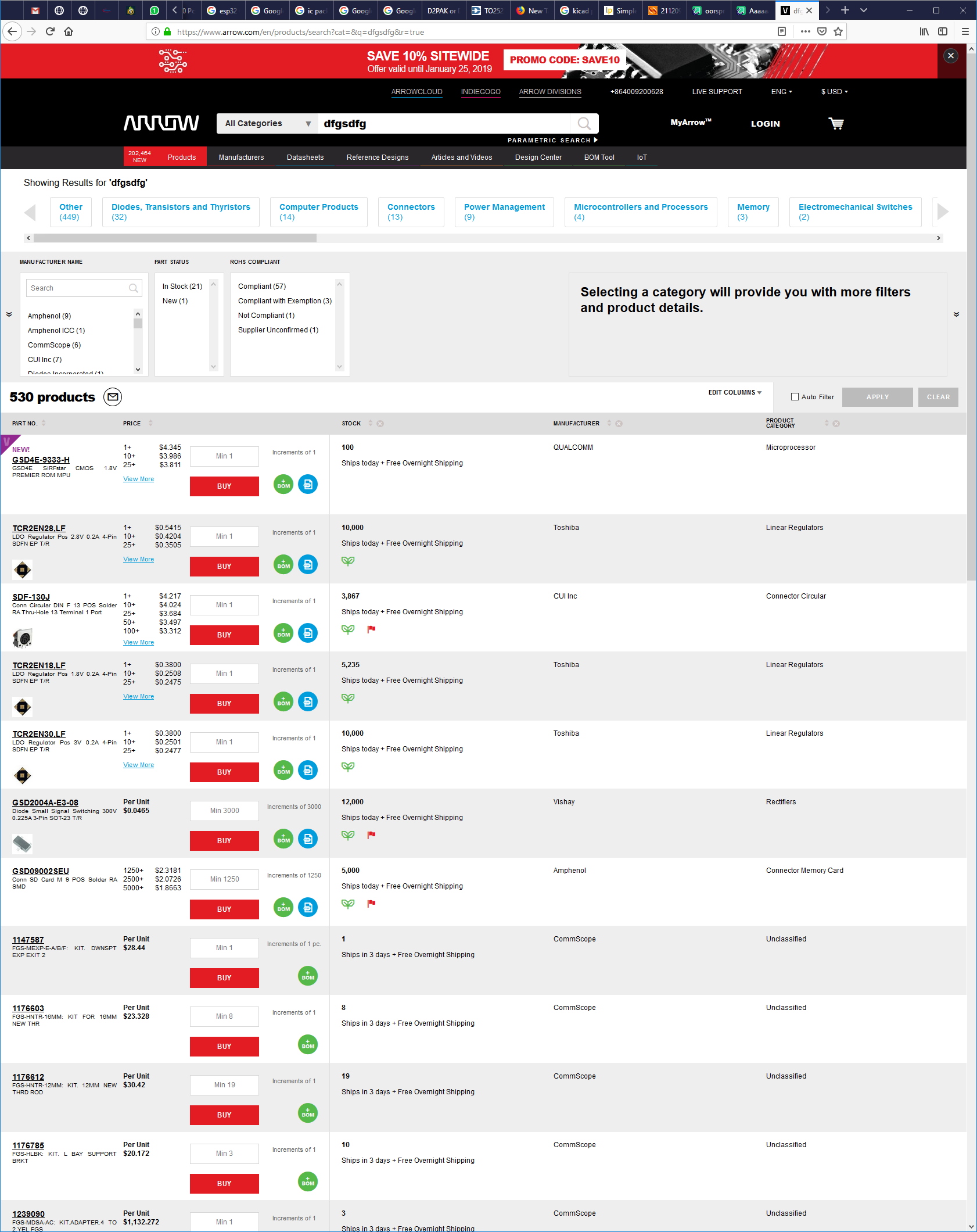Click the red flag icon for SDF-130J
977x1232 pixels.
372,629
